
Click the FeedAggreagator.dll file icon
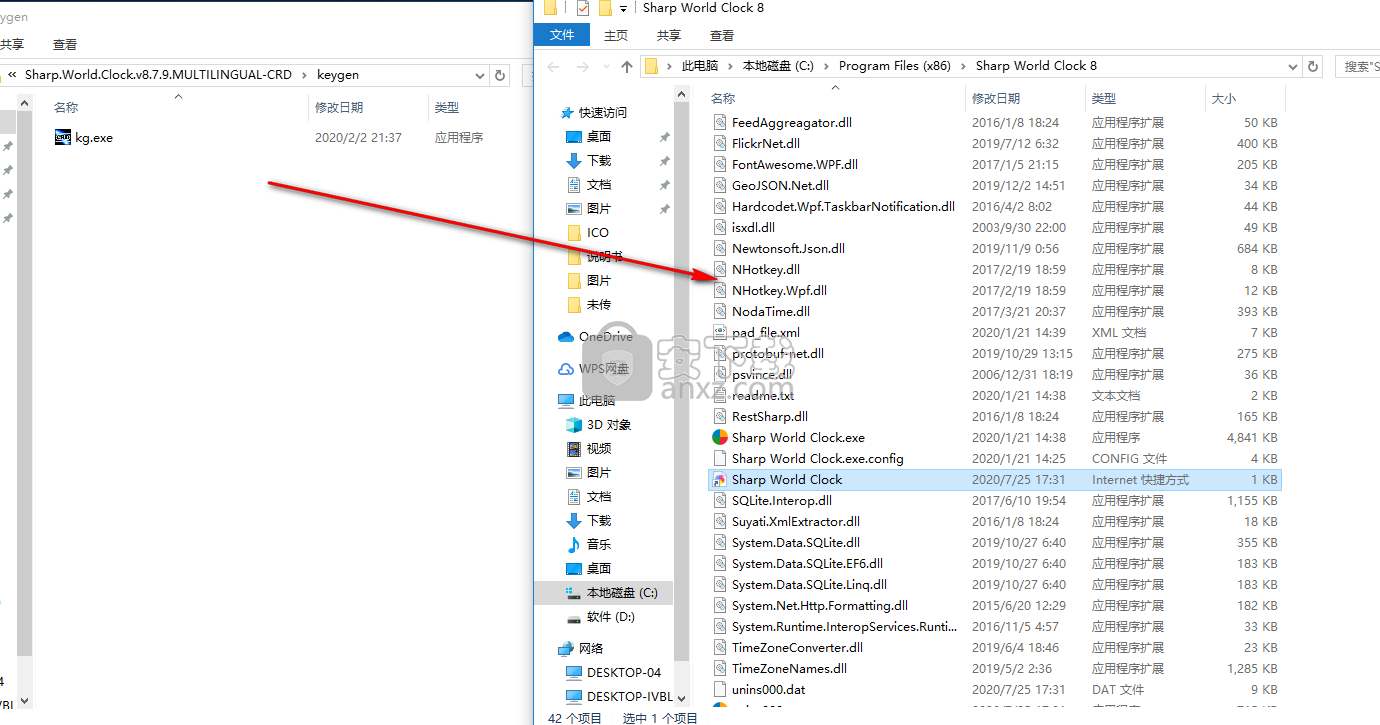(x=719, y=123)
